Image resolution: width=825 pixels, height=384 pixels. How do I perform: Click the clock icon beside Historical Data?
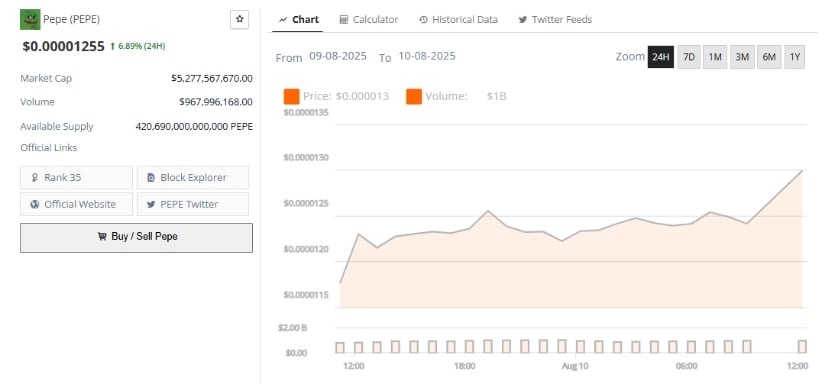(423, 19)
